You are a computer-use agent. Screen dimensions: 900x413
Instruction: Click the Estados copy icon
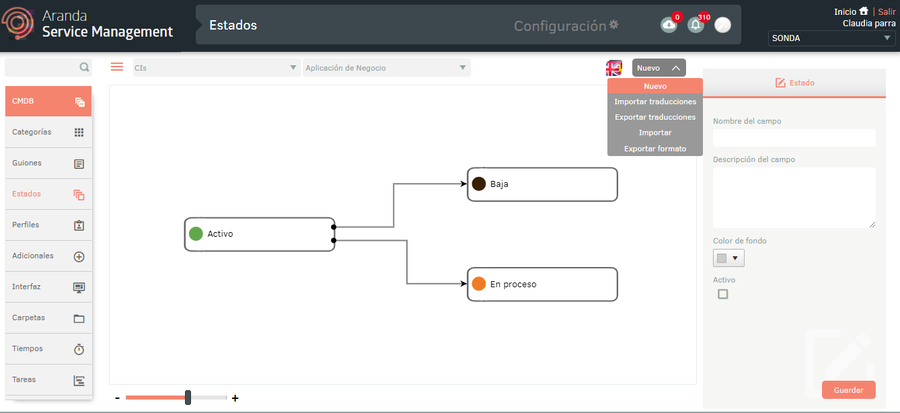coord(79,195)
